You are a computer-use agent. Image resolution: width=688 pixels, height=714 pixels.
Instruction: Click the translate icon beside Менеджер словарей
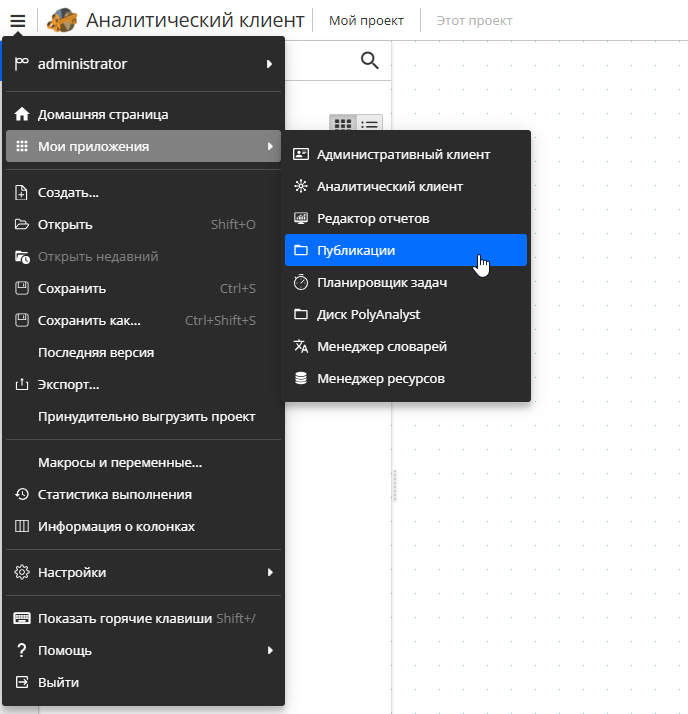[301, 347]
